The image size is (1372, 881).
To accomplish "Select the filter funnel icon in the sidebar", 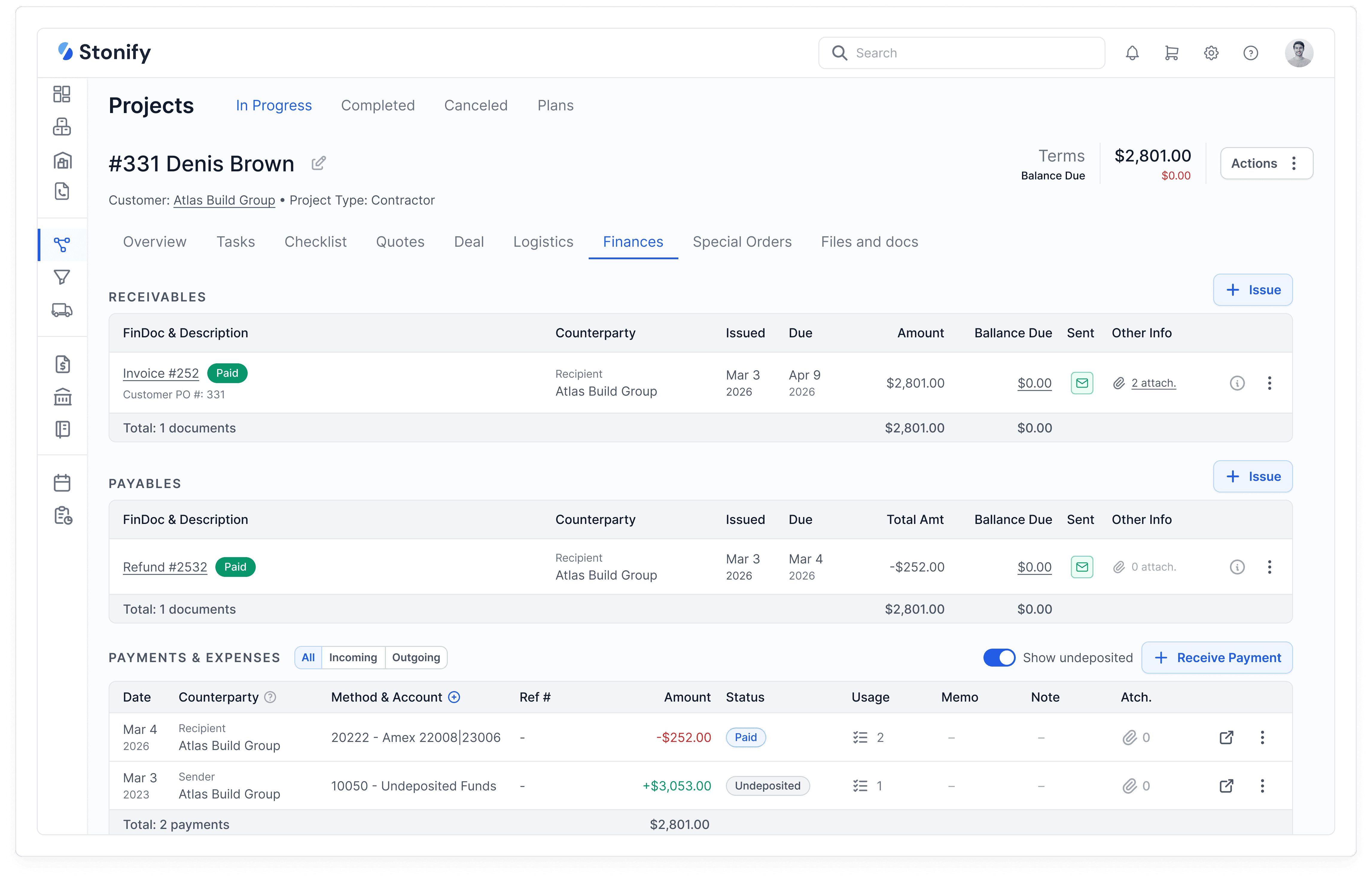I will 62,278.
